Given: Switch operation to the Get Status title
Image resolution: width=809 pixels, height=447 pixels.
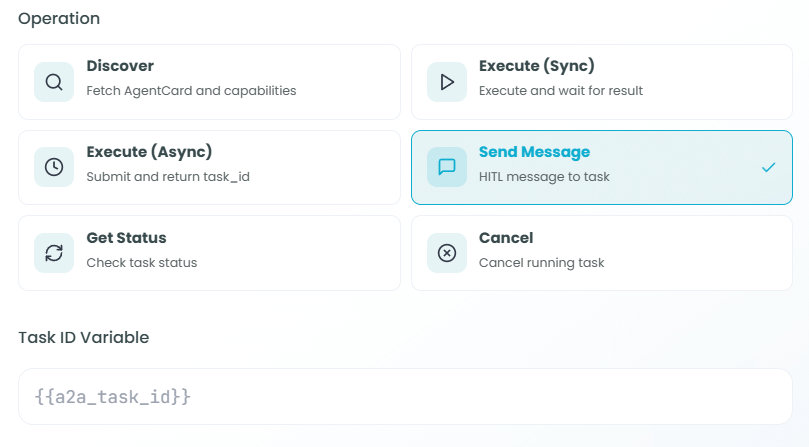Looking at the screenshot, I should coord(126,238).
